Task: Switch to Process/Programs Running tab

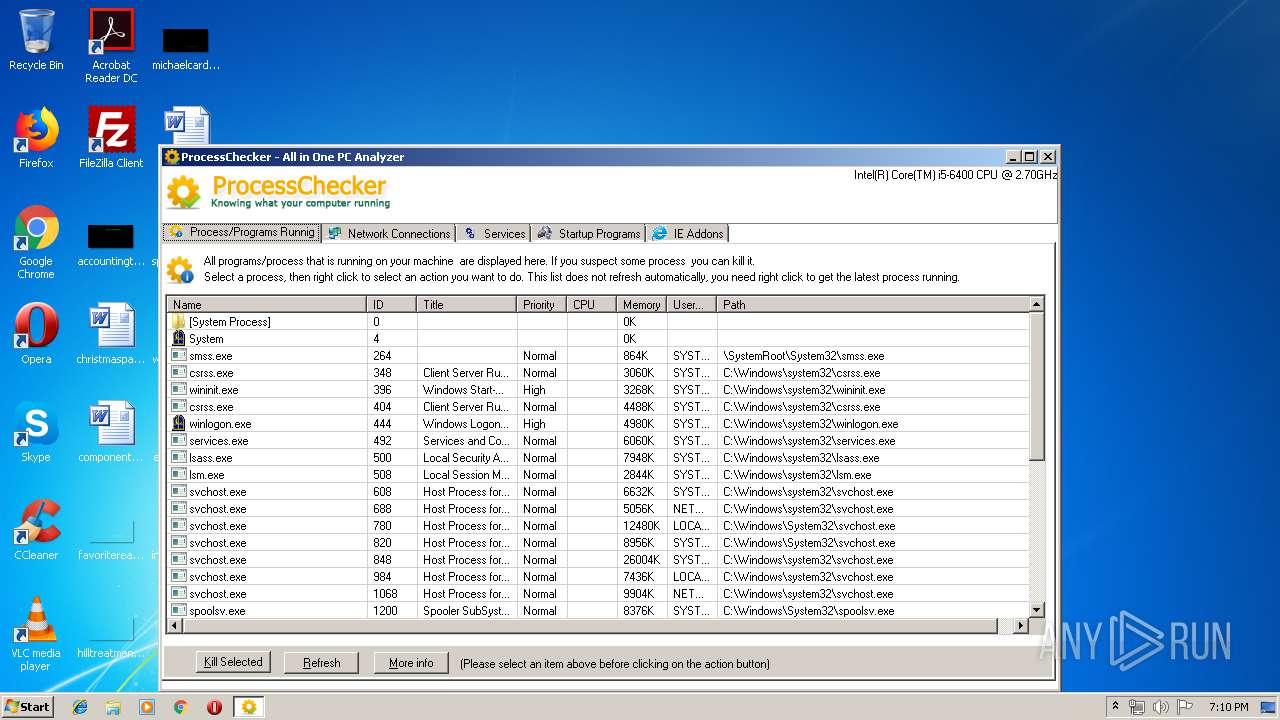Action: 241,232
